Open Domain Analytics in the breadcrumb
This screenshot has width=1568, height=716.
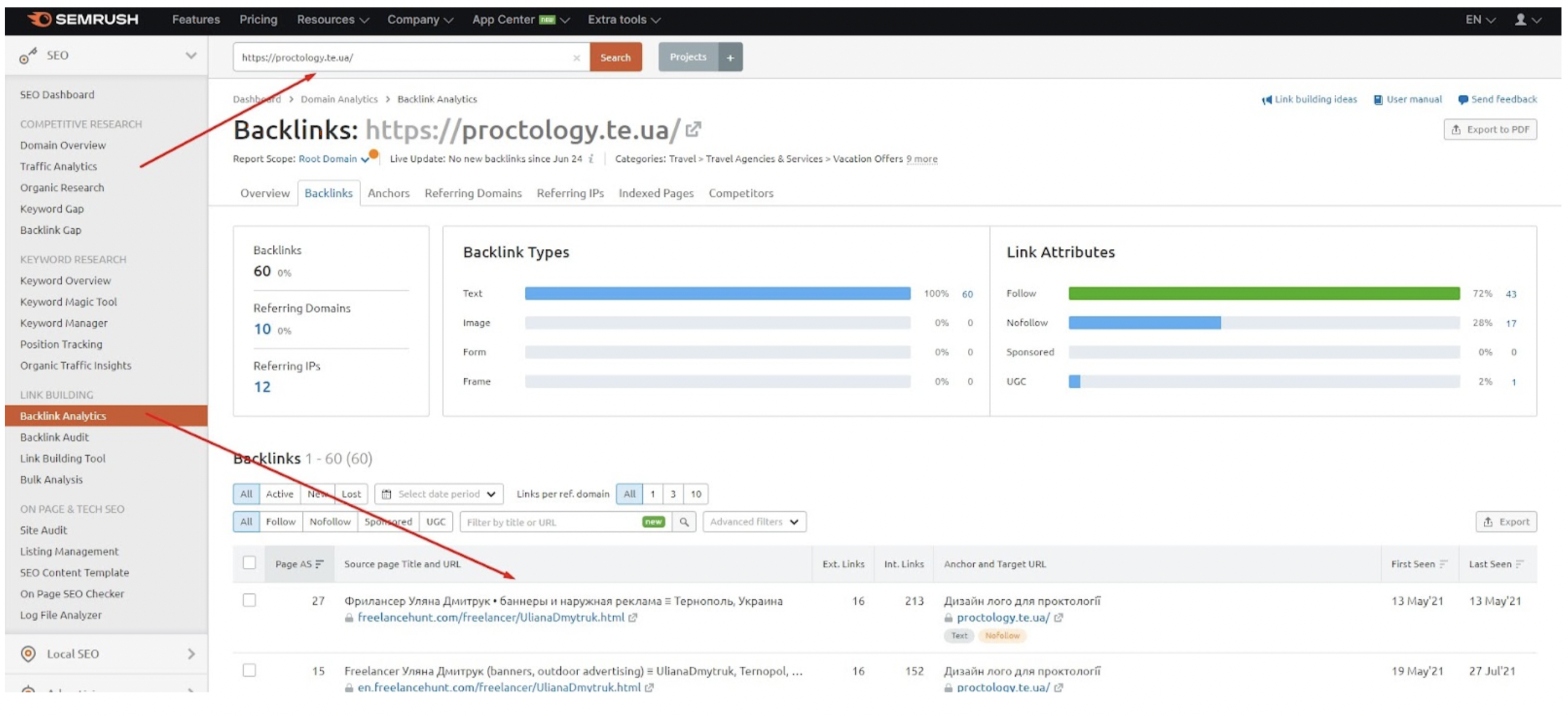(339, 99)
